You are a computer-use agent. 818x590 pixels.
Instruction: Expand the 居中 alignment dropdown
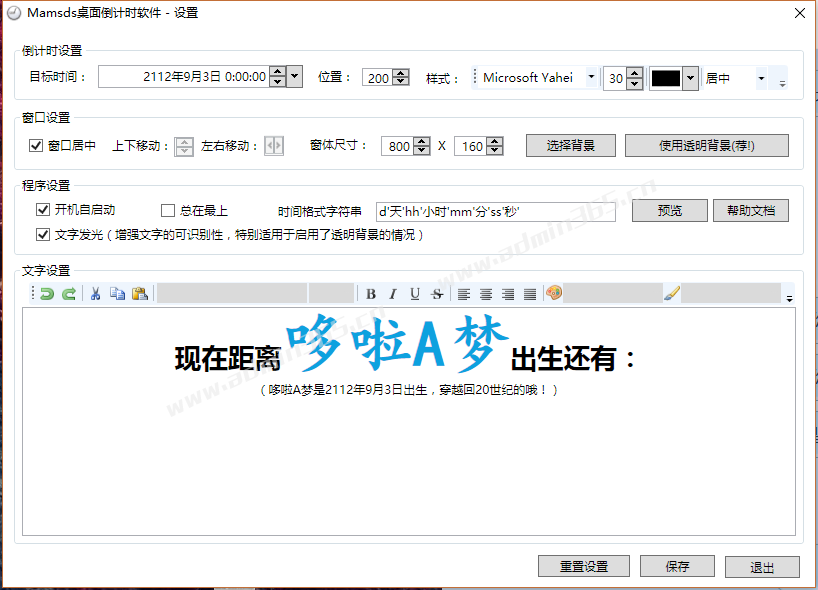tap(761, 78)
